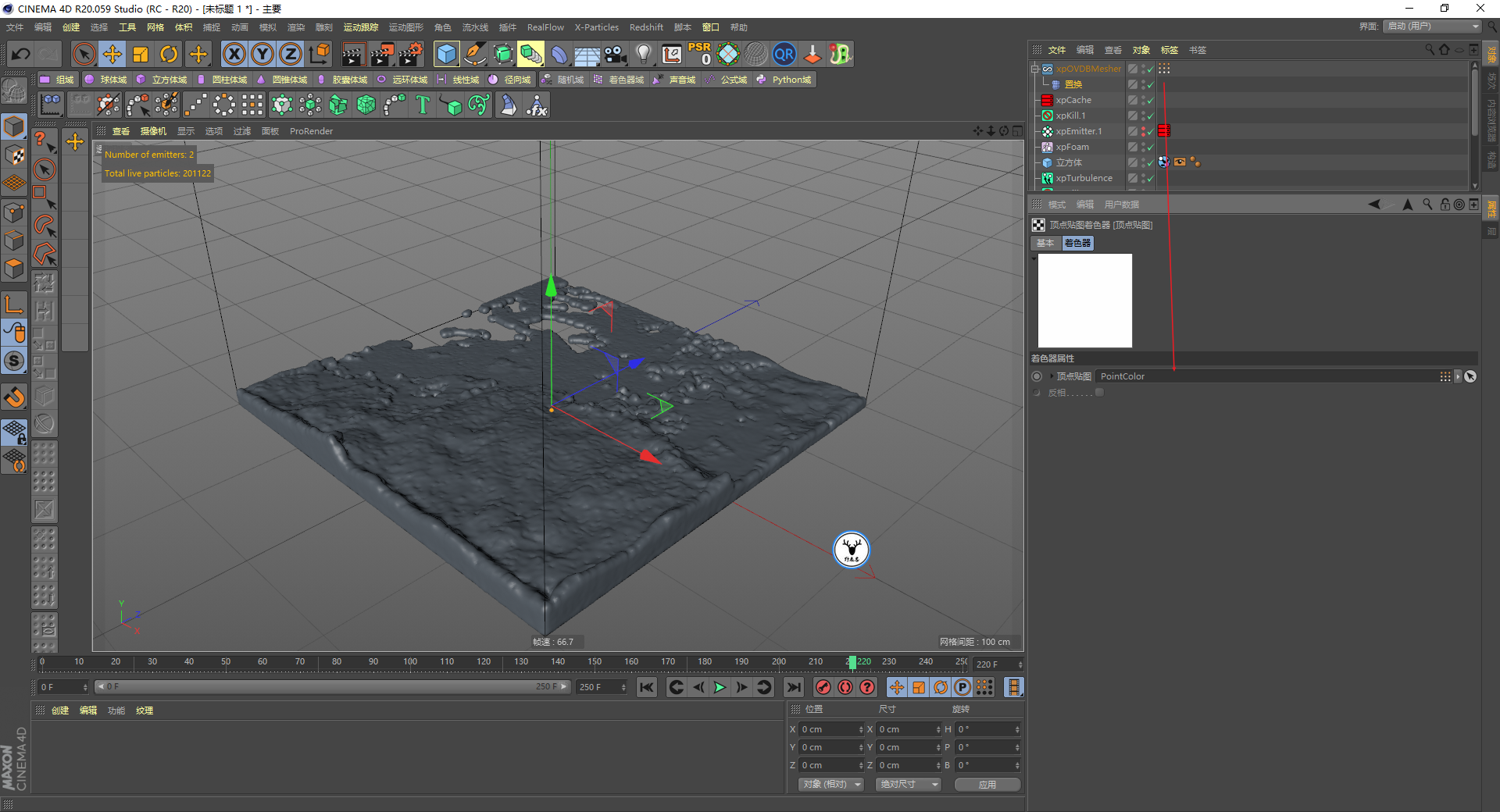Switch to the 基本 tab
The image size is (1500, 812).
click(1045, 243)
